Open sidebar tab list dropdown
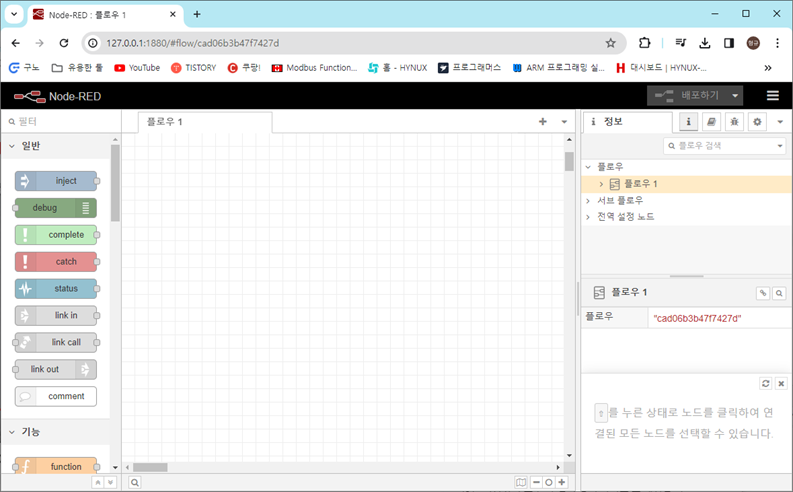 click(780, 122)
